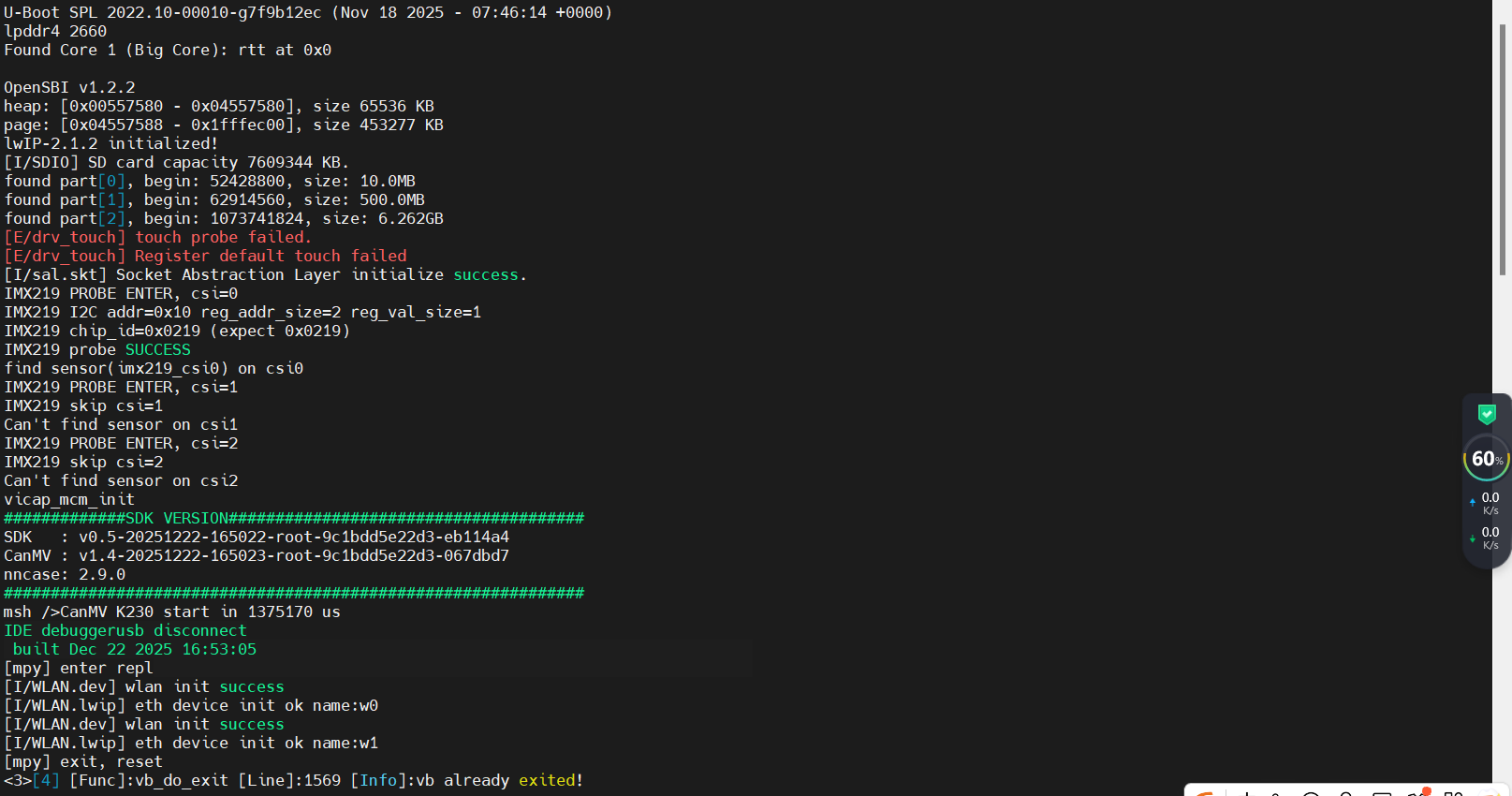Click the green 'SDK VERSION' banner line
The height and width of the screenshot is (796, 1512).
pyautogui.click(x=293, y=519)
